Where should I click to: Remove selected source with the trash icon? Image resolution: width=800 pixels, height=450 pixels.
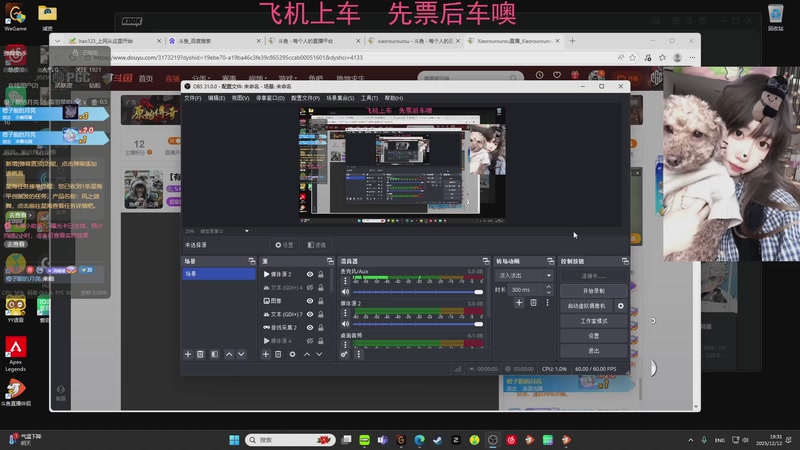pyautogui.click(x=278, y=354)
